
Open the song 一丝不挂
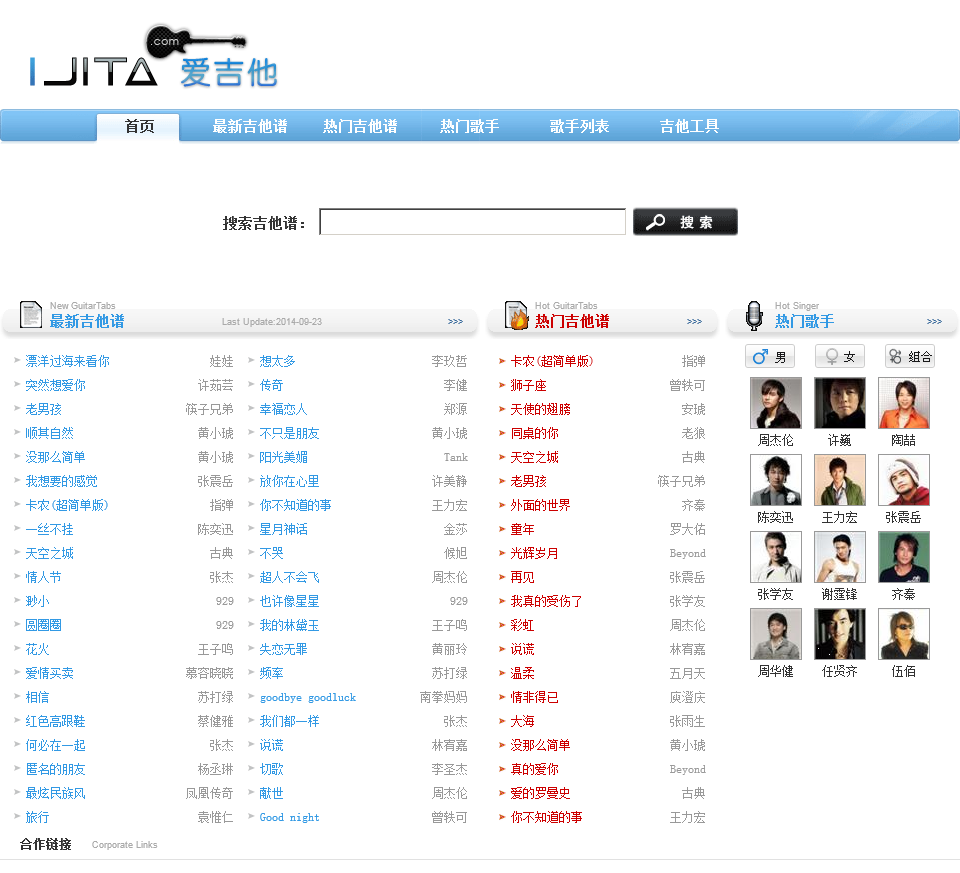[x=49, y=530]
